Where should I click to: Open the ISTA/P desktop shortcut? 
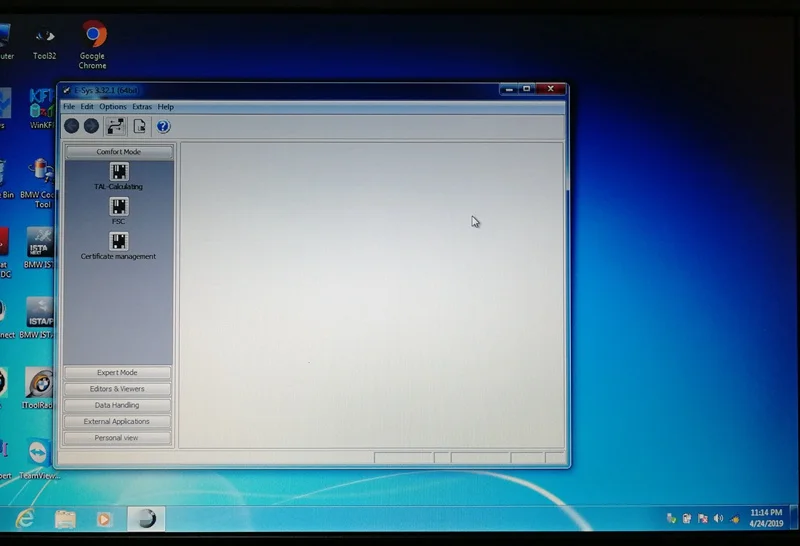(39, 318)
